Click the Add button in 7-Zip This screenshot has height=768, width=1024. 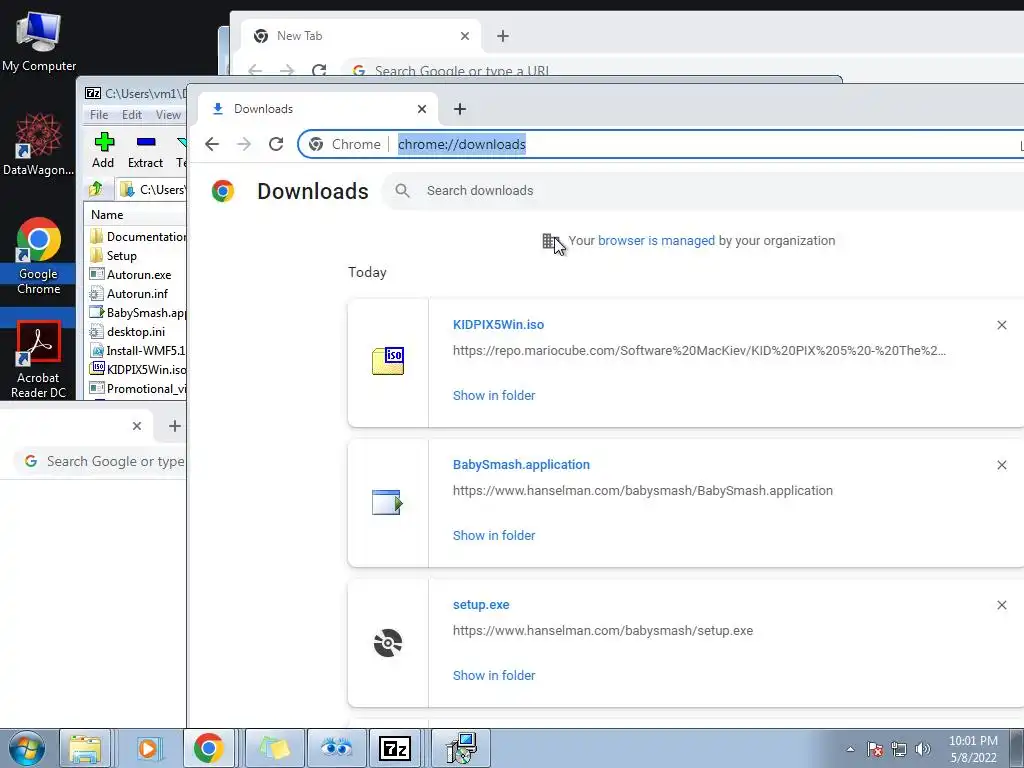(x=103, y=150)
